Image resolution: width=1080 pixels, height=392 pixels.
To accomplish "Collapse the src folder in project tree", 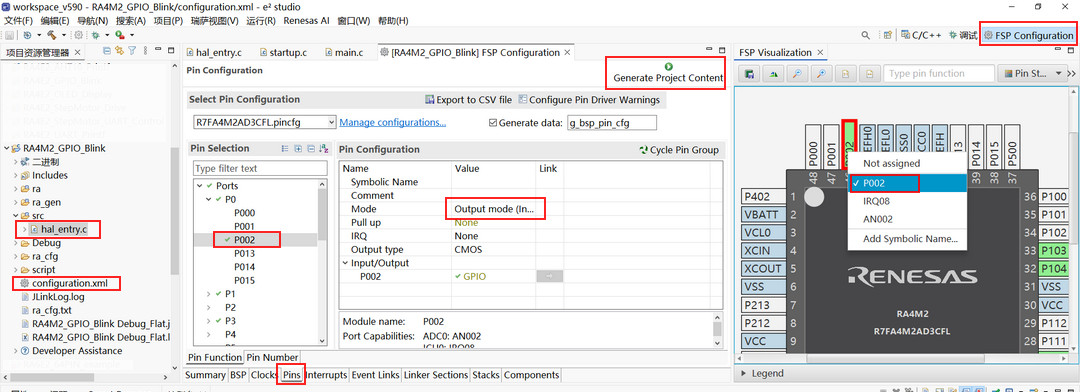I will 16,216.
